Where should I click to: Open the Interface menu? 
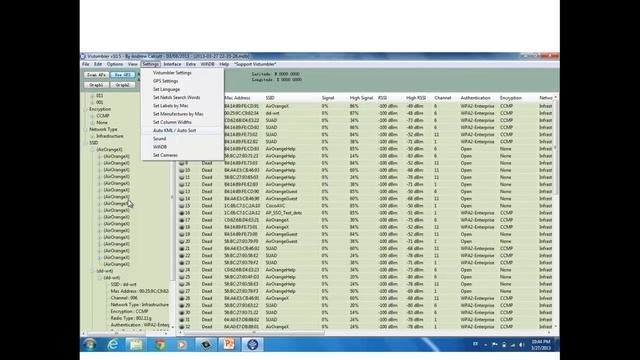pos(172,64)
